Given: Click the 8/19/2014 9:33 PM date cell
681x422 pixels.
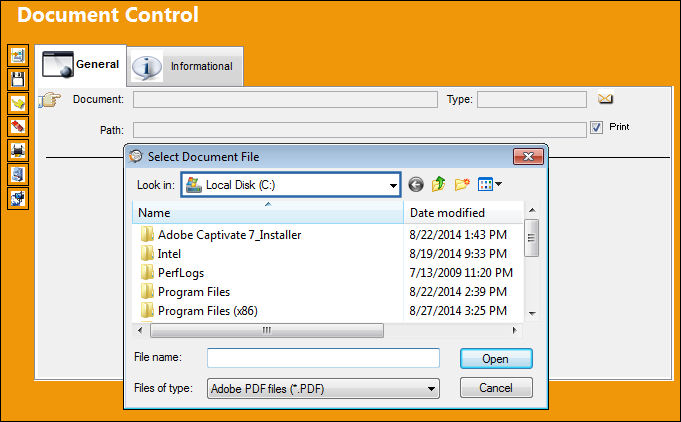Looking at the screenshot, I should coord(458,254).
